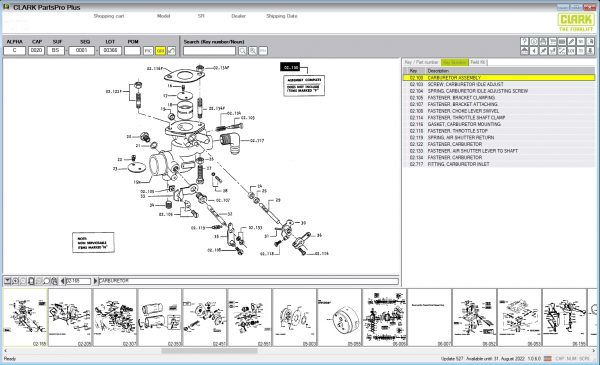Select SPRING, CARBURETOR IDLE ADJUSTING SCREW row
Image resolution: width=600 pixels, height=365 pixels.
coord(499,91)
